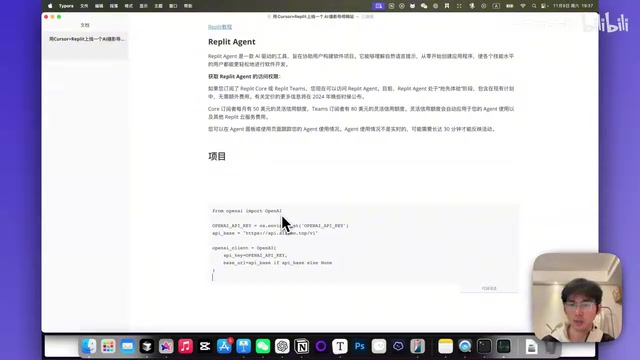
Task: Click the openai_client = OpenAI( code line
Action: (244, 248)
